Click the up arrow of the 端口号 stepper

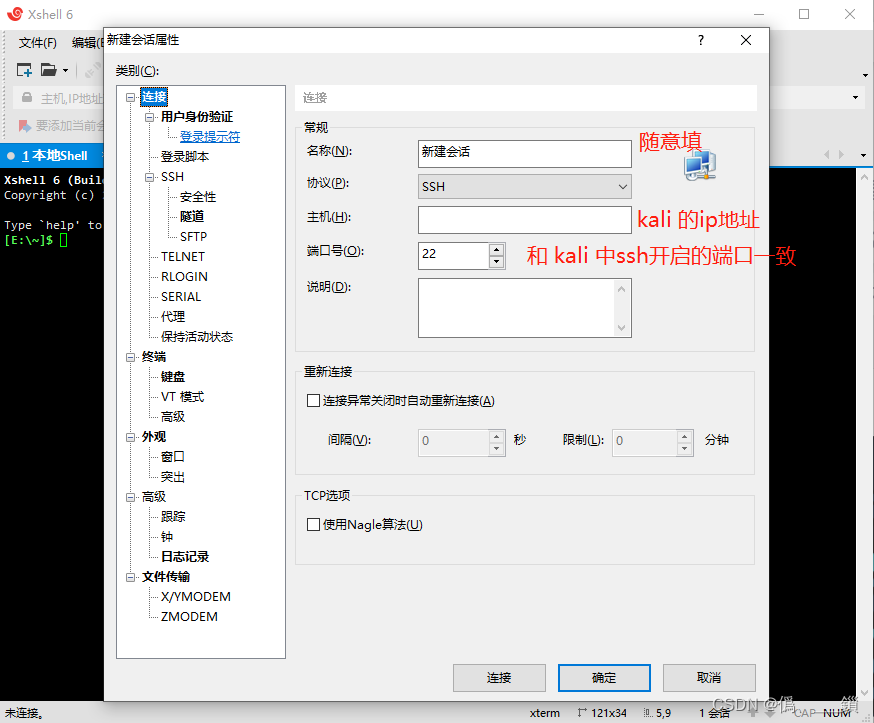pyautogui.click(x=496, y=250)
